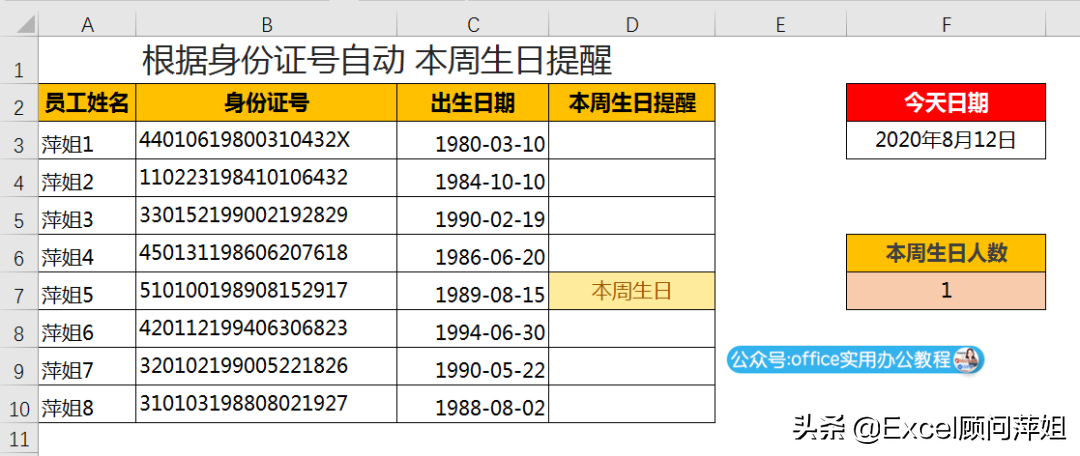Select cell 萍姐1

coord(87,141)
